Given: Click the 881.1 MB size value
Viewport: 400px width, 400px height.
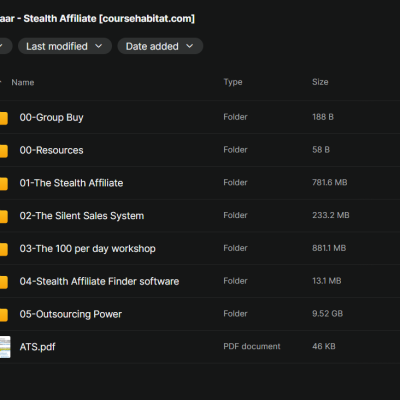Looking at the screenshot, I should [x=329, y=248].
